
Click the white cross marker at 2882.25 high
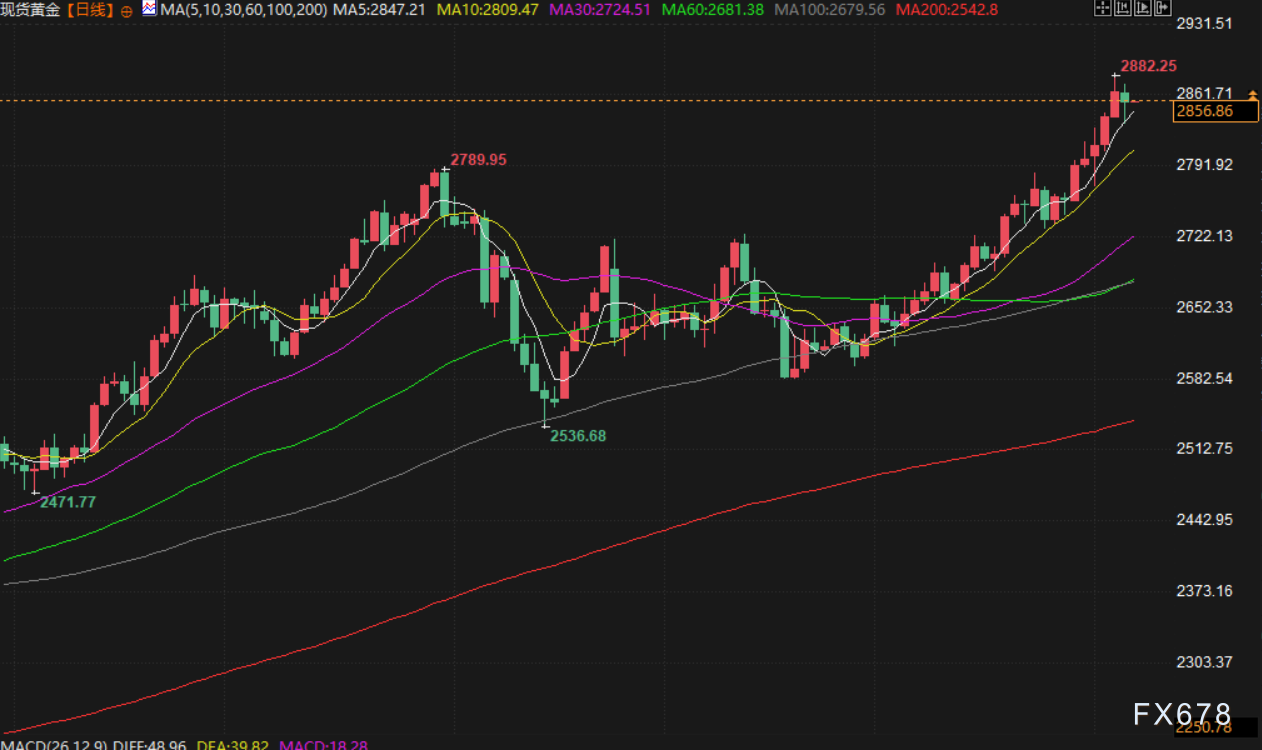tap(1116, 76)
